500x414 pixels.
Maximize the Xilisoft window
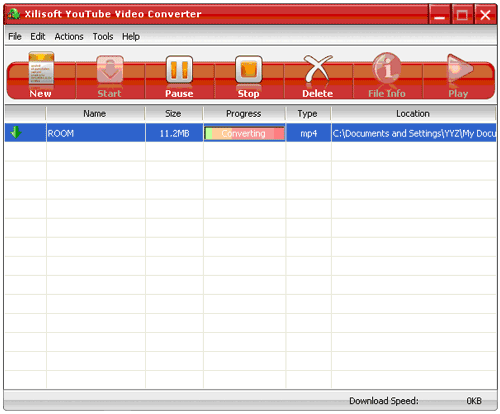[x=462, y=15]
